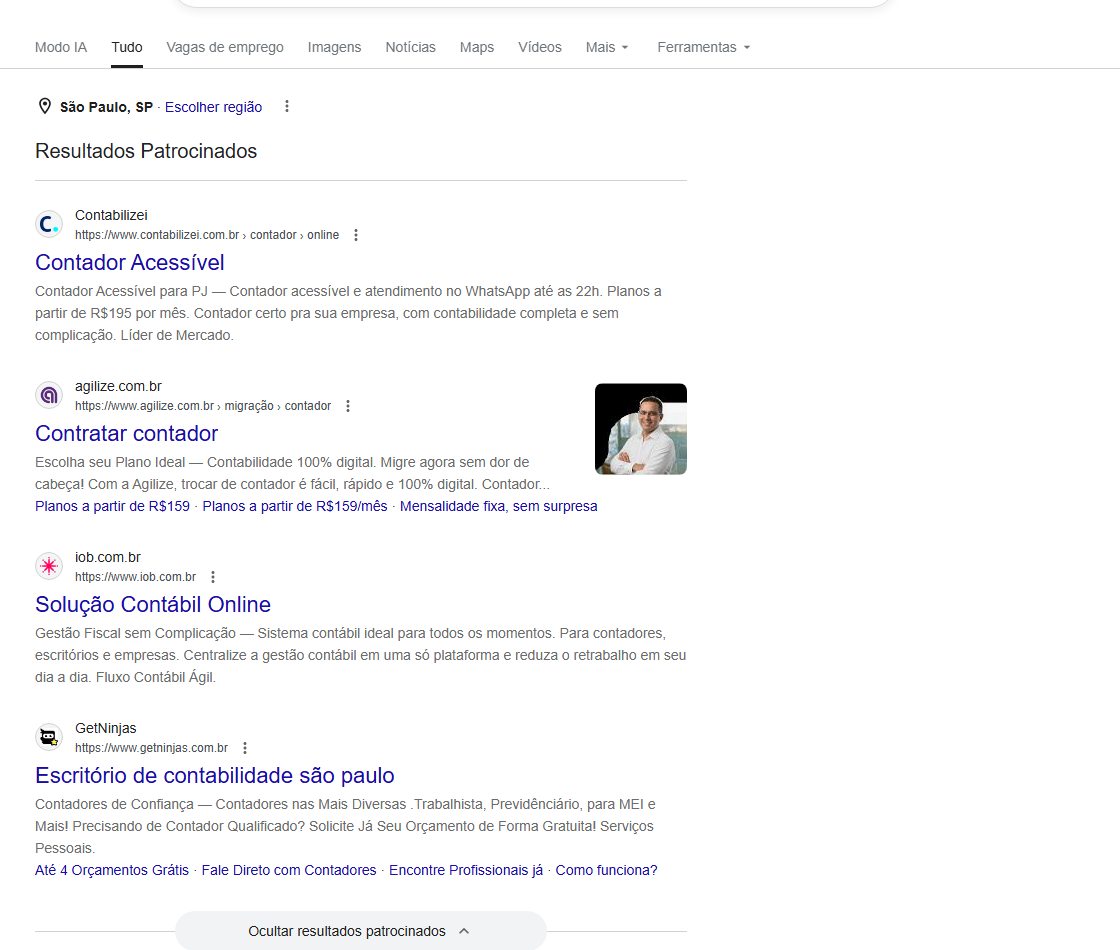The height and width of the screenshot is (950, 1120).
Task: Open Escritório de contabilidade são paulo result
Action: pyautogui.click(x=214, y=776)
